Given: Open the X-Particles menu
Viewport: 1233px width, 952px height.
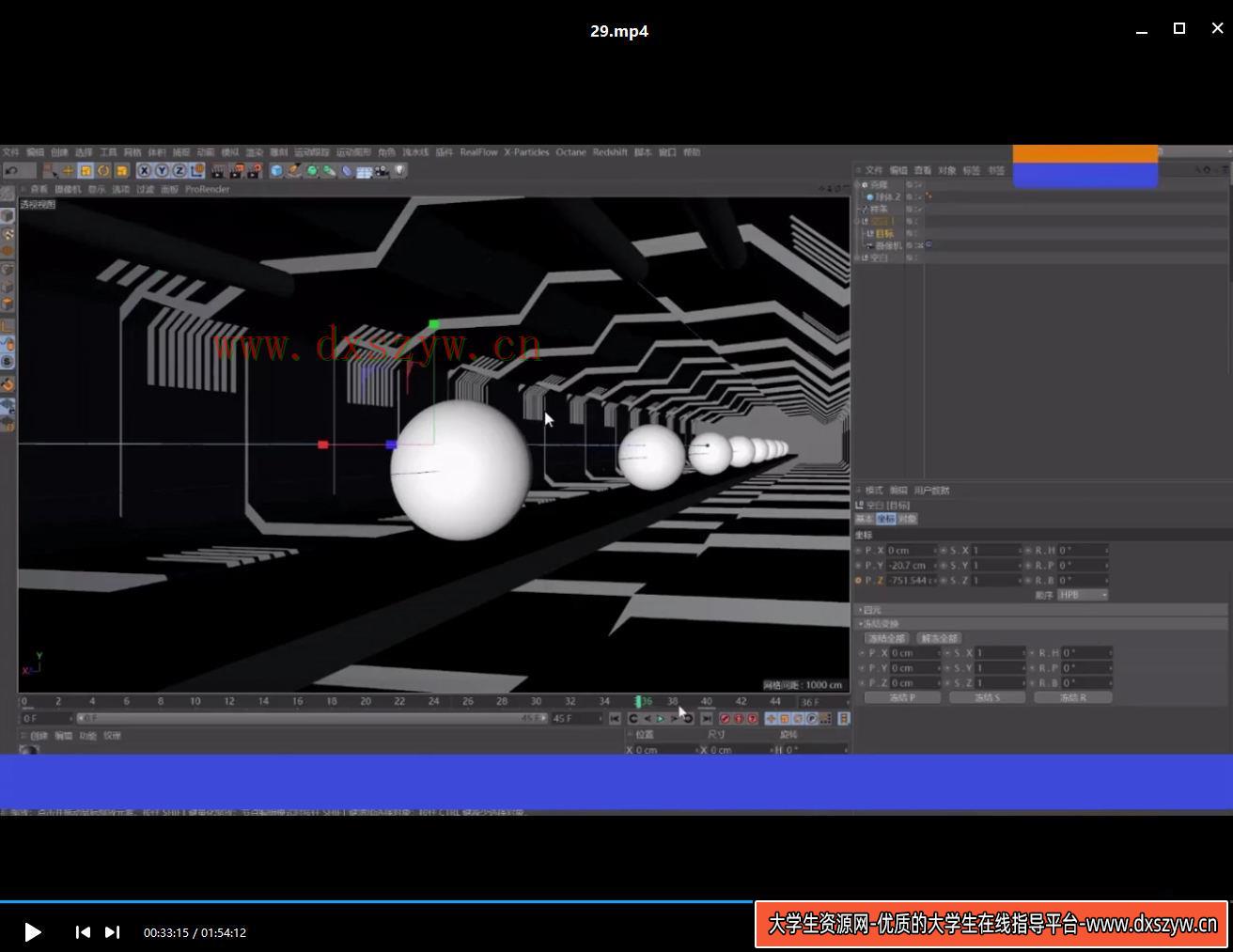Looking at the screenshot, I should coord(526,152).
